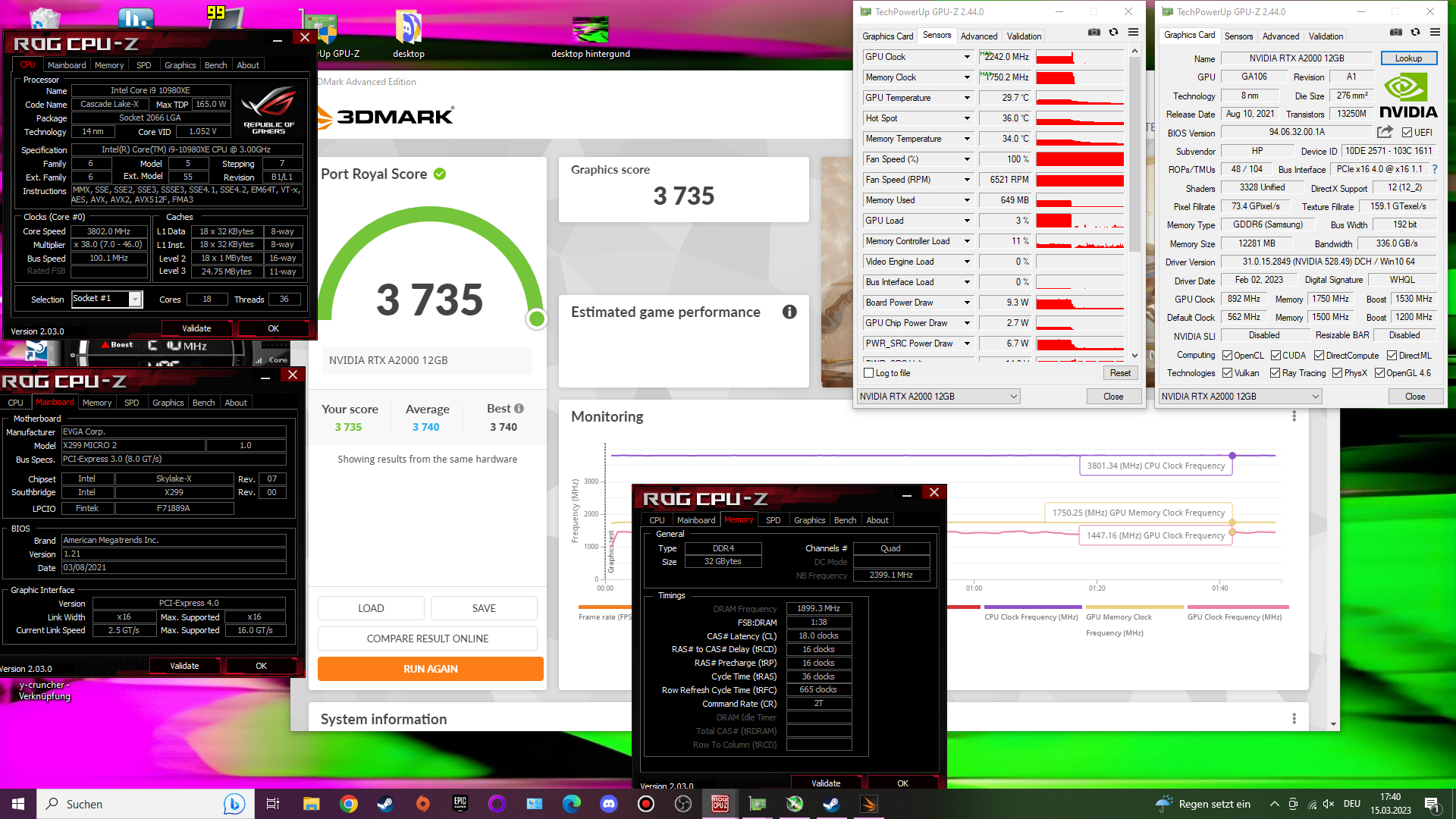This screenshot has height=819, width=1456.
Task: Switch to ROG CPU-Z taskbar icon
Action: pyautogui.click(x=720, y=804)
